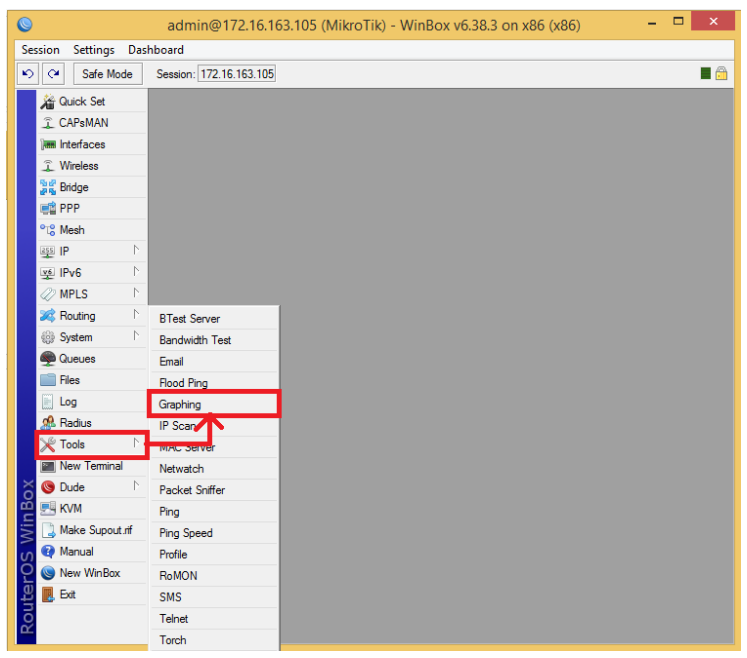Click the Manual help question icon

[48, 552]
